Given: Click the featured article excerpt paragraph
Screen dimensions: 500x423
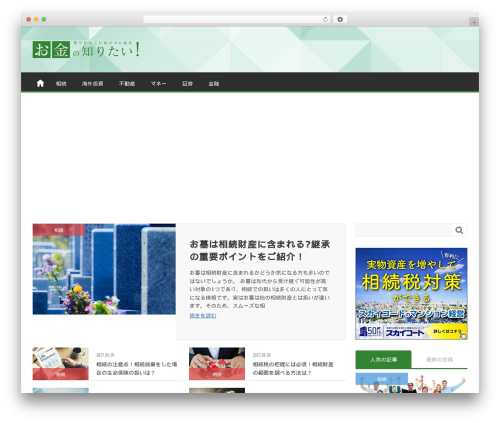Looking at the screenshot, I should [x=259, y=289].
